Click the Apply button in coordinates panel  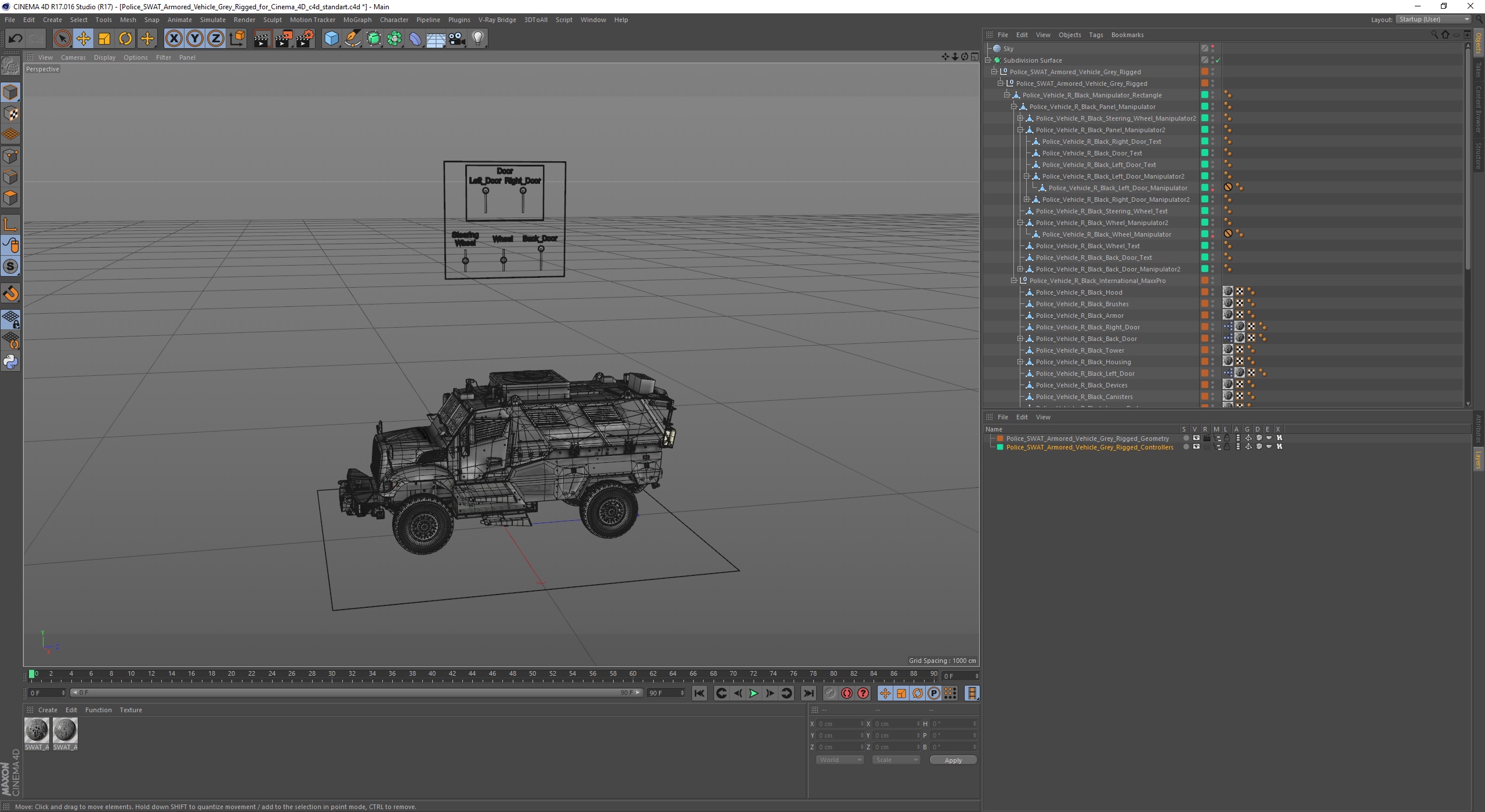(953, 760)
